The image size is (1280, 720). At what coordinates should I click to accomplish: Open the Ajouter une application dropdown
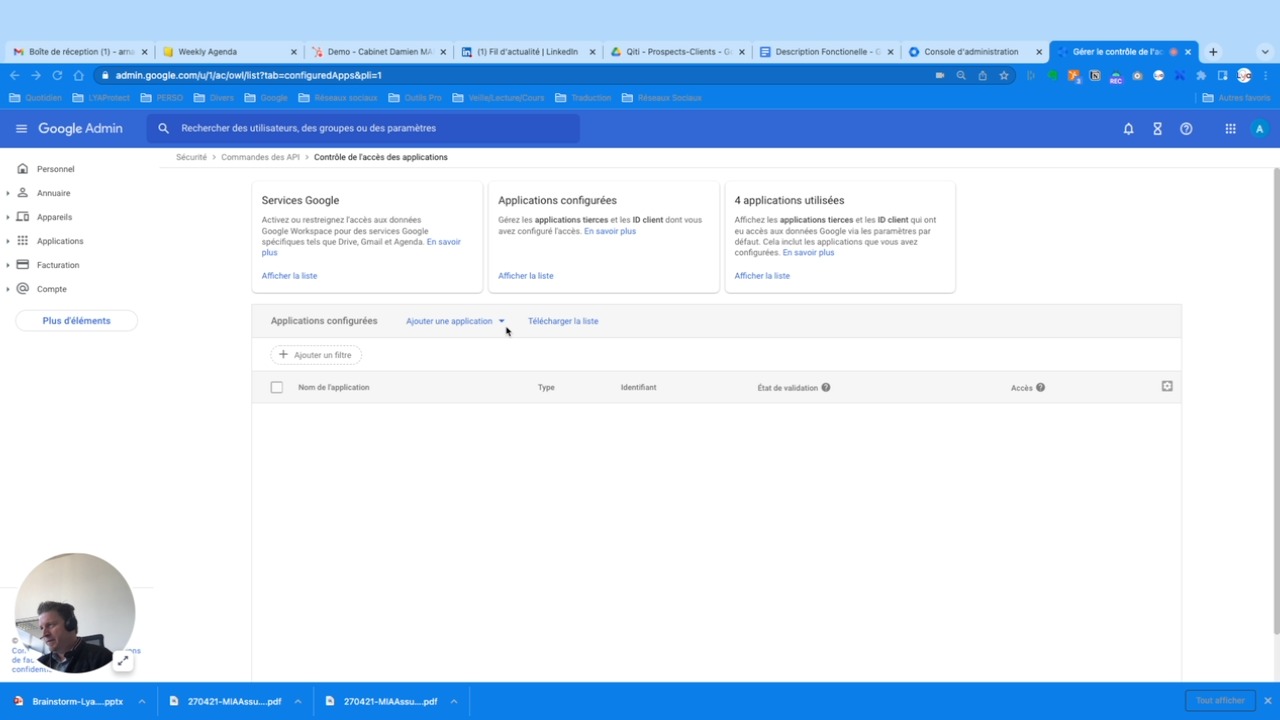[x=455, y=321]
